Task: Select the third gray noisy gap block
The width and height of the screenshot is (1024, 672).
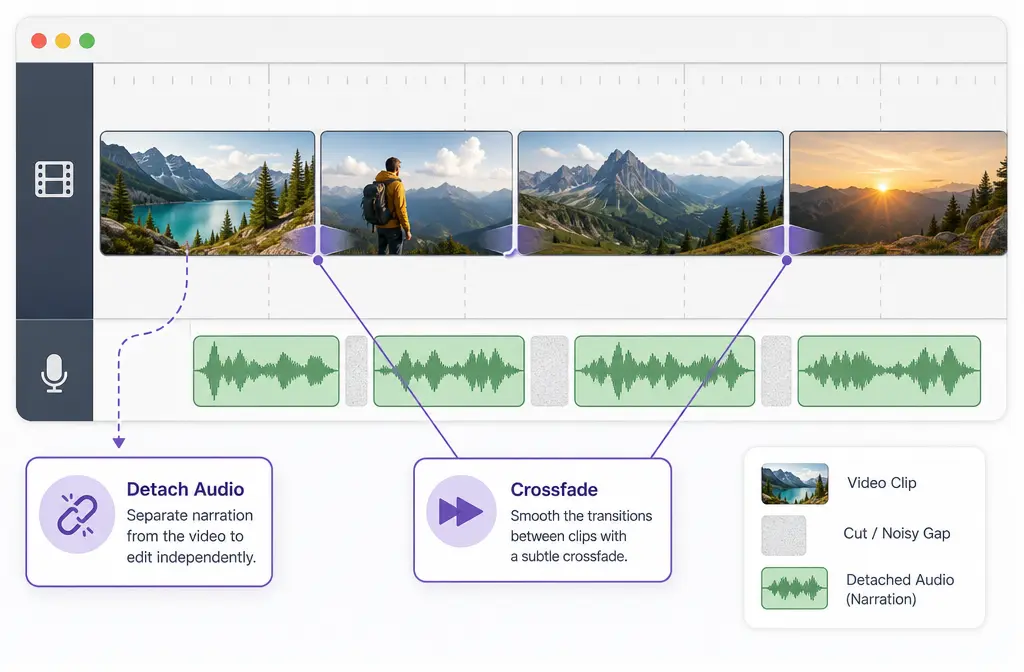Action: [x=776, y=371]
